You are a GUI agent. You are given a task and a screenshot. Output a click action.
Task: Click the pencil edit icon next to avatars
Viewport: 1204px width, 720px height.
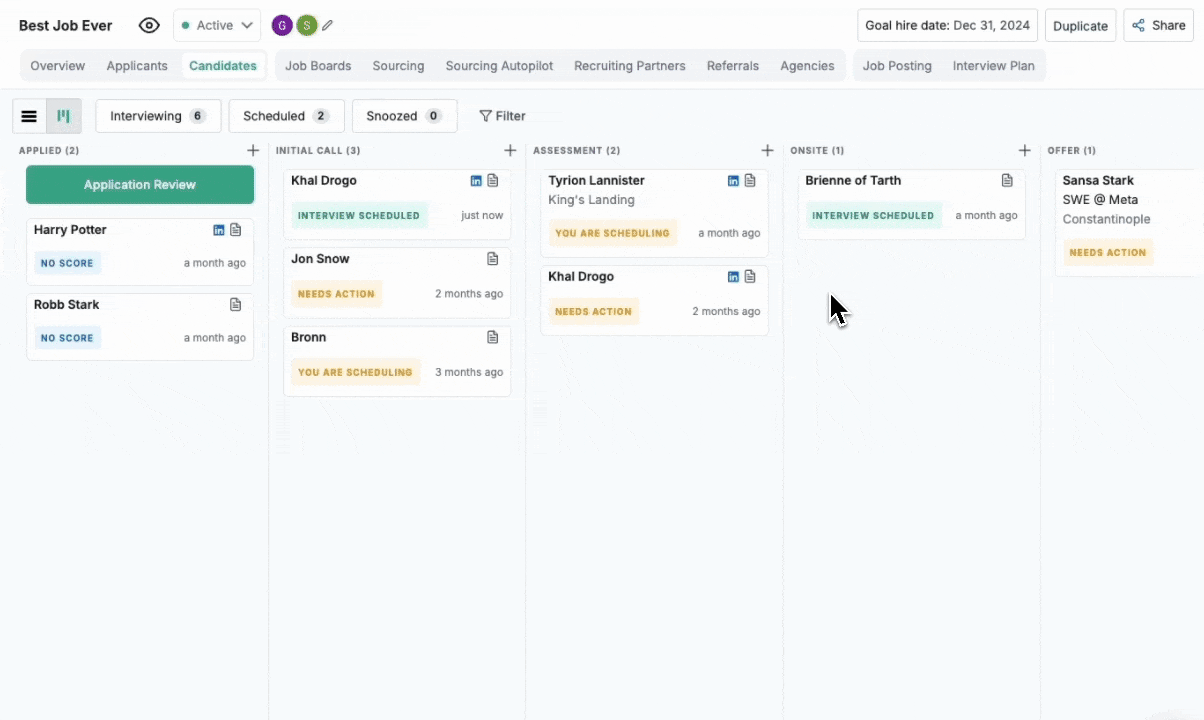pyautogui.click(x=327, y=26)
